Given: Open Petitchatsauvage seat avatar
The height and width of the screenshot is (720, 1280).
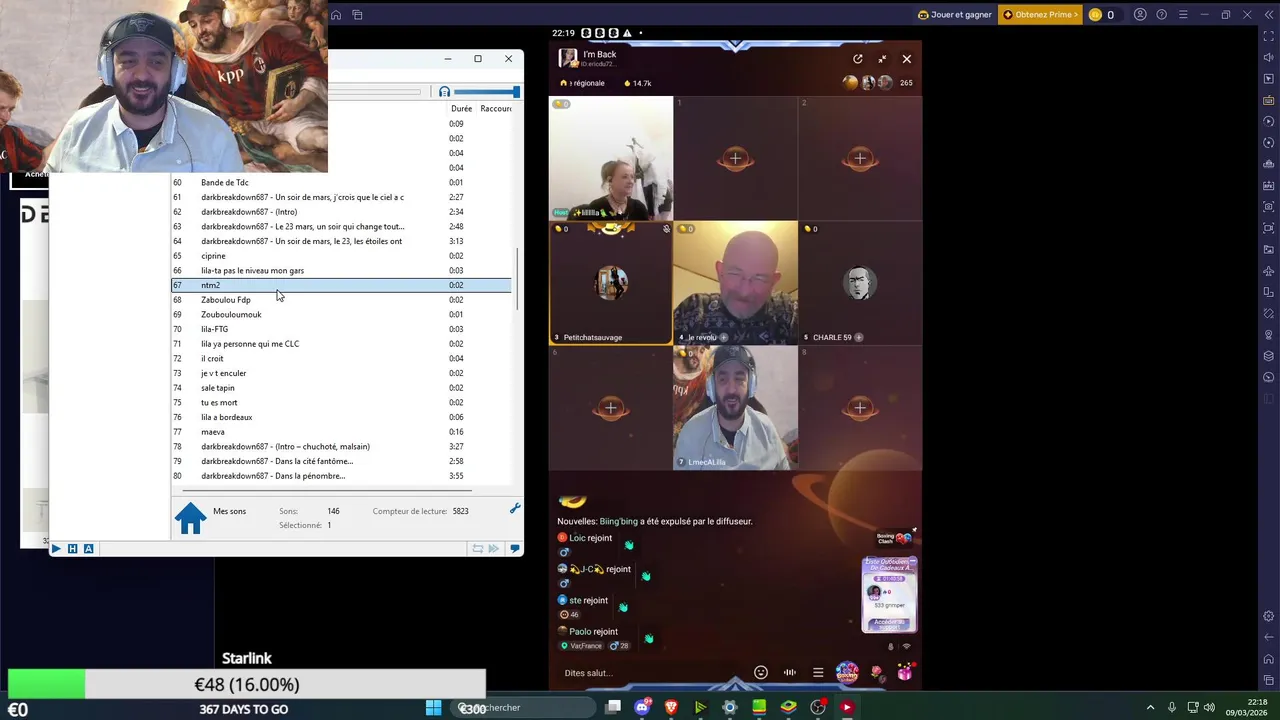Looking at the screenshot, I should coord(611,283).
